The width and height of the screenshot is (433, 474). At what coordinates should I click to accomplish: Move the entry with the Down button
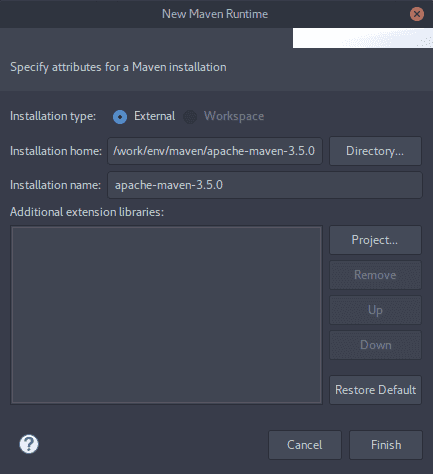(x=375, y=345)
